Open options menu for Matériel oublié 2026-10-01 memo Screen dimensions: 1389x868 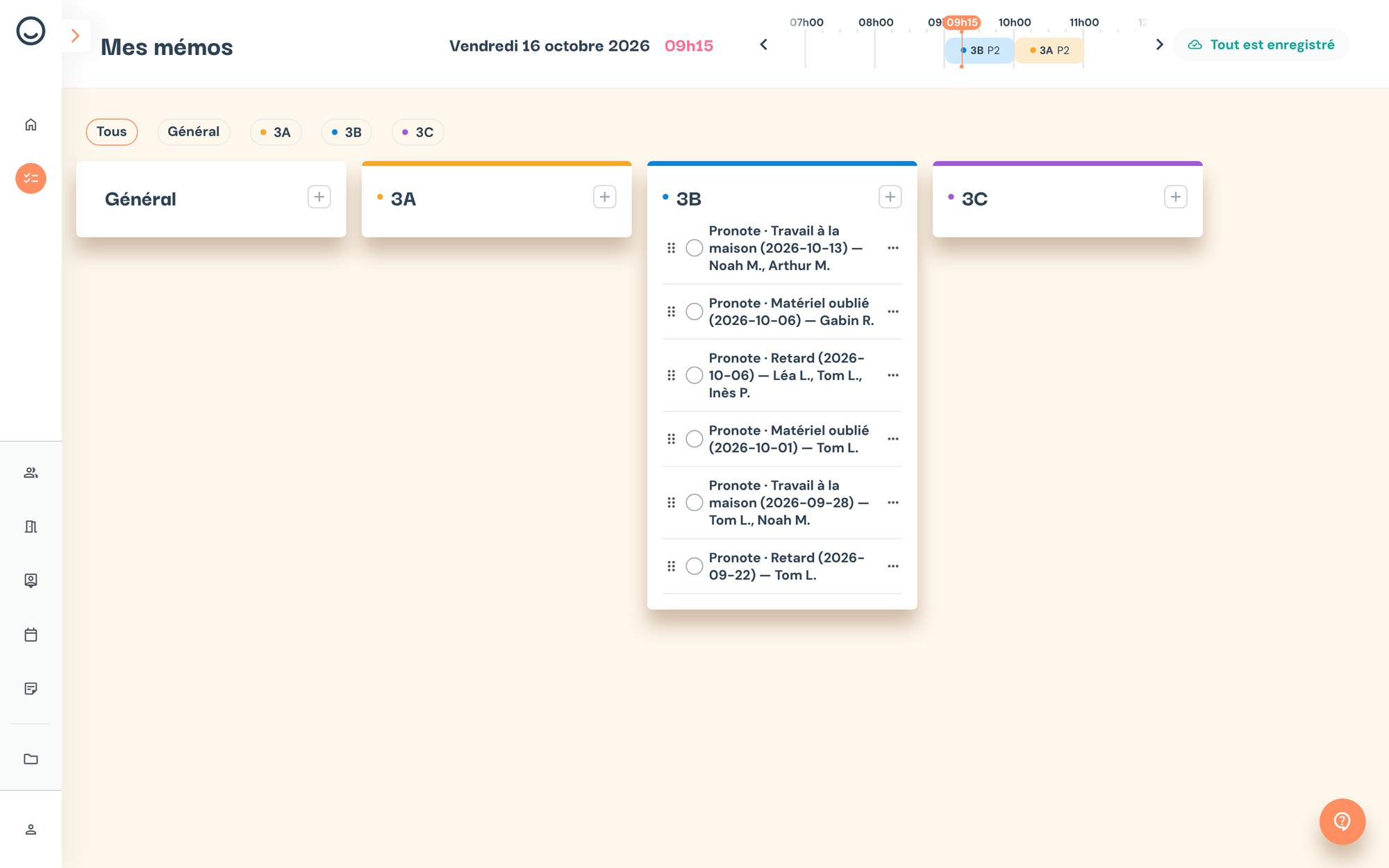892,439
